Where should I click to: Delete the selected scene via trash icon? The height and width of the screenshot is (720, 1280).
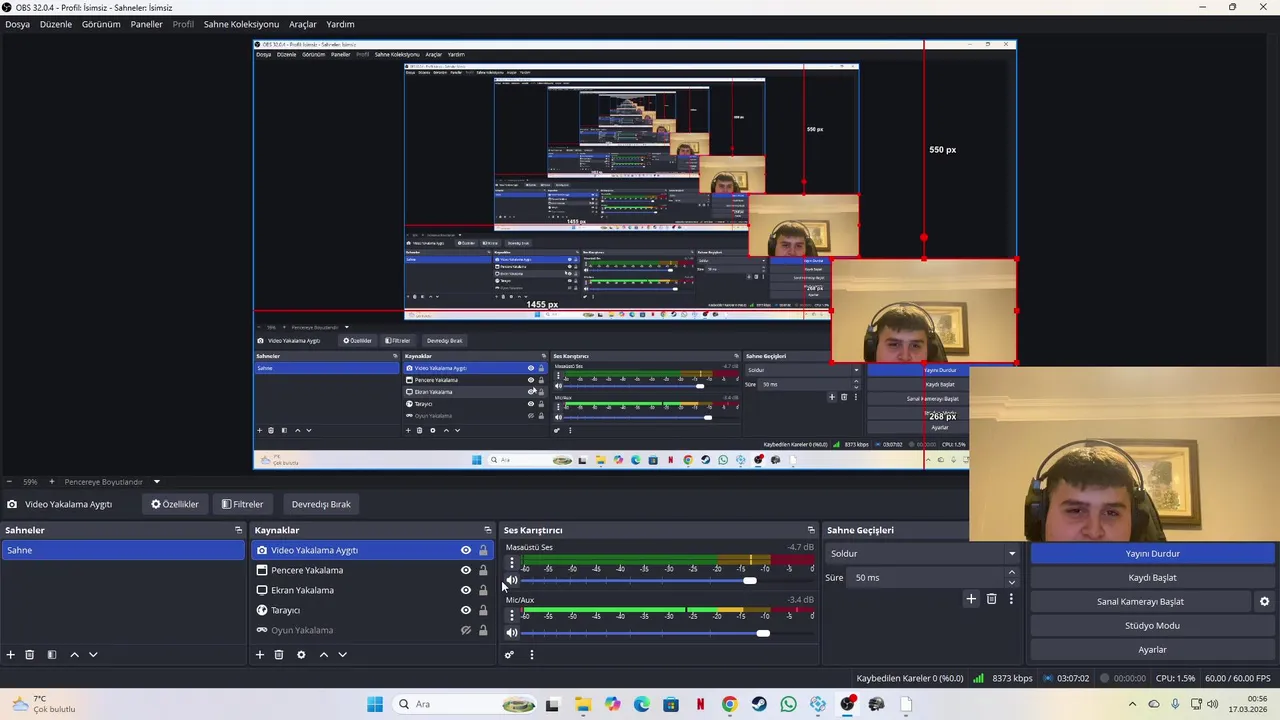(x=30, y=654)
